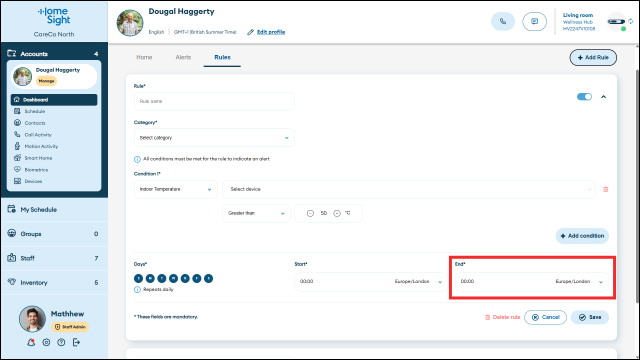
Task: Open Dashboard in the sidebar
Action: pyautogui.click(x=54, y=100)
